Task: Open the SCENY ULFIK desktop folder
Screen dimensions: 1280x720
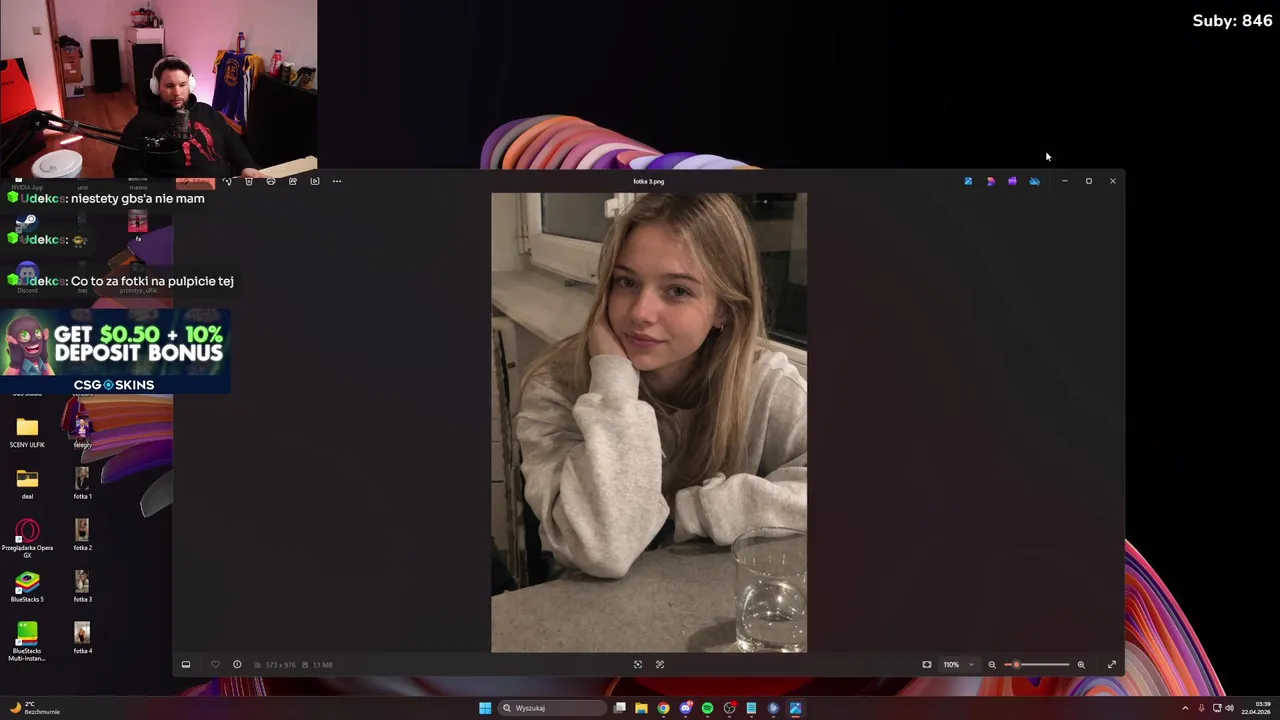Action: (x=27, y=432)
